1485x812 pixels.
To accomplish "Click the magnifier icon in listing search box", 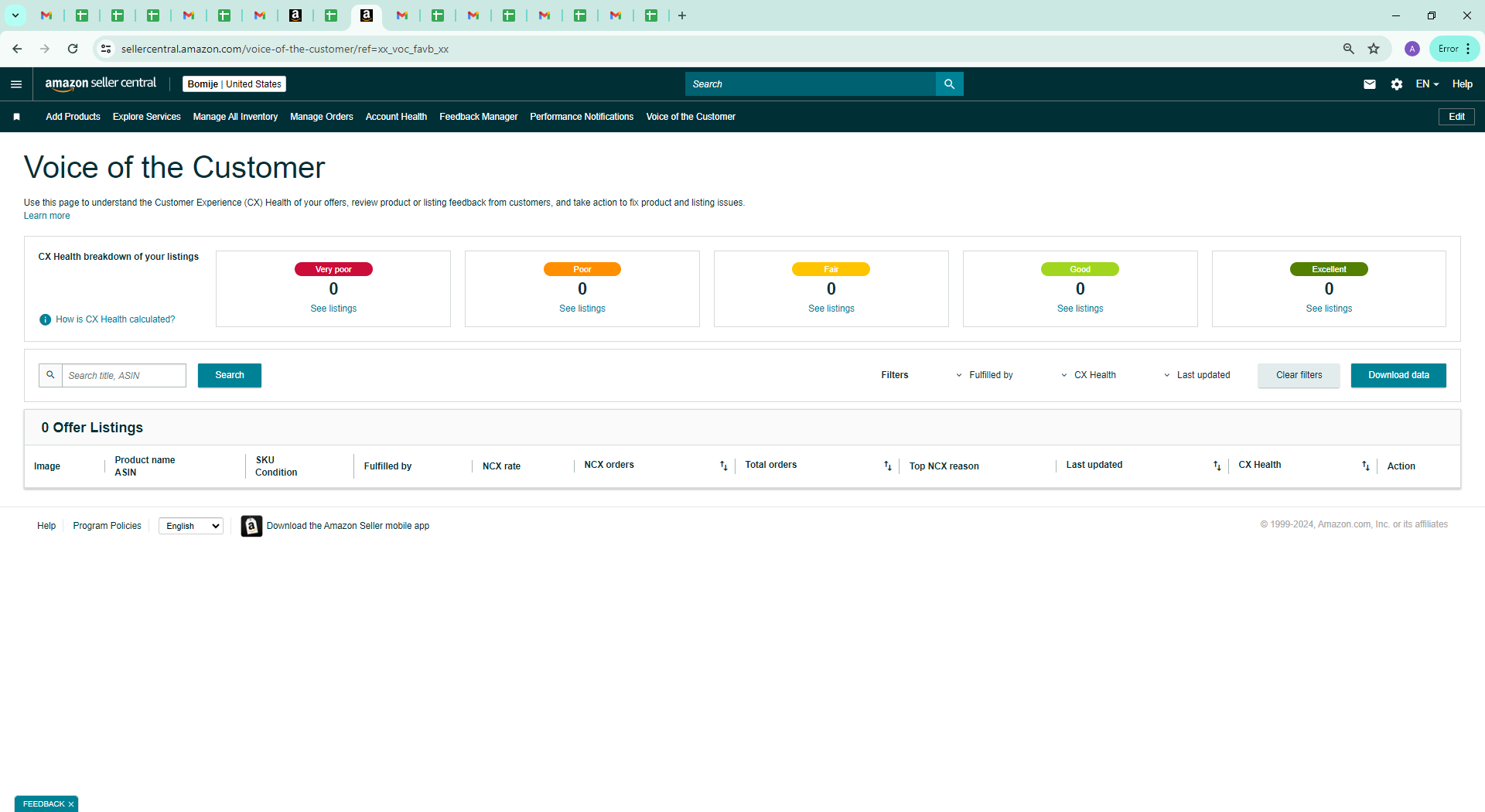I will 50,375.
